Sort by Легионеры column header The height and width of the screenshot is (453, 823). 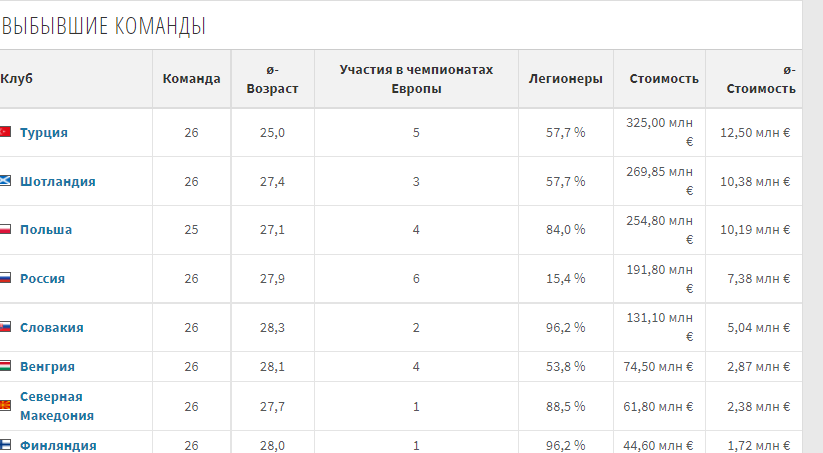[565, 79]
